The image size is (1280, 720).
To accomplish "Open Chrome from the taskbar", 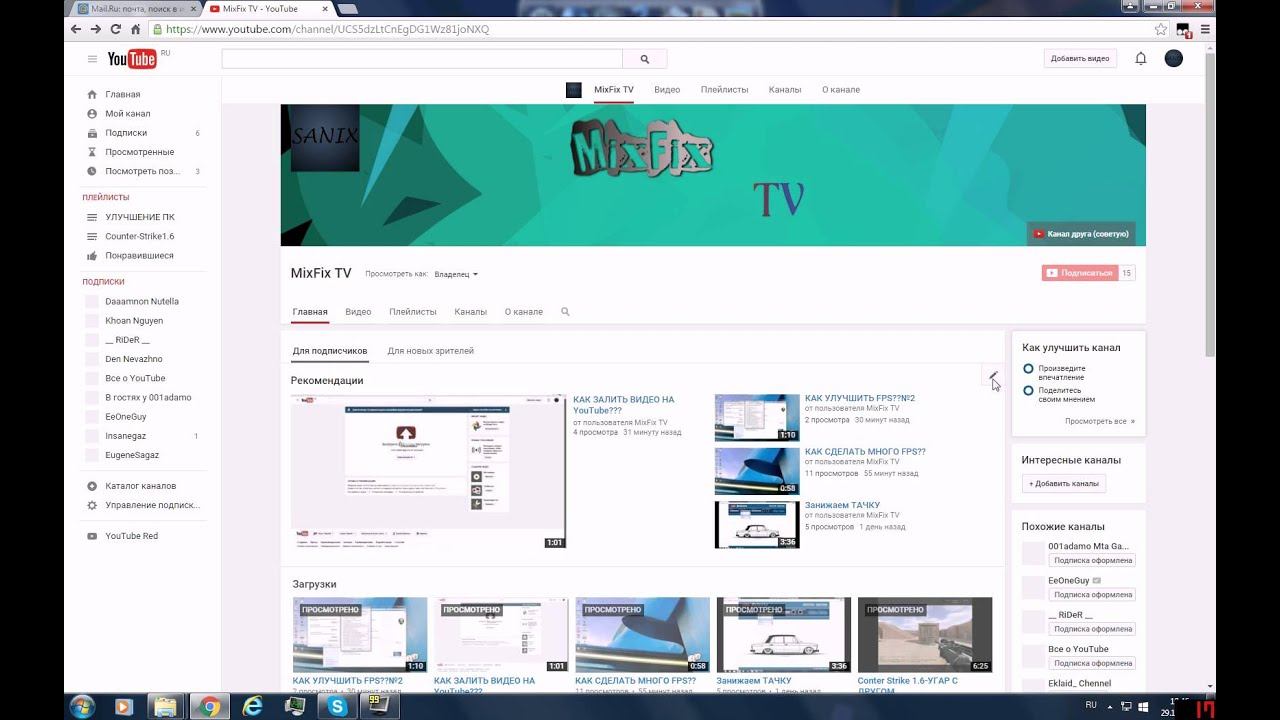I will (x=209, y=707).
